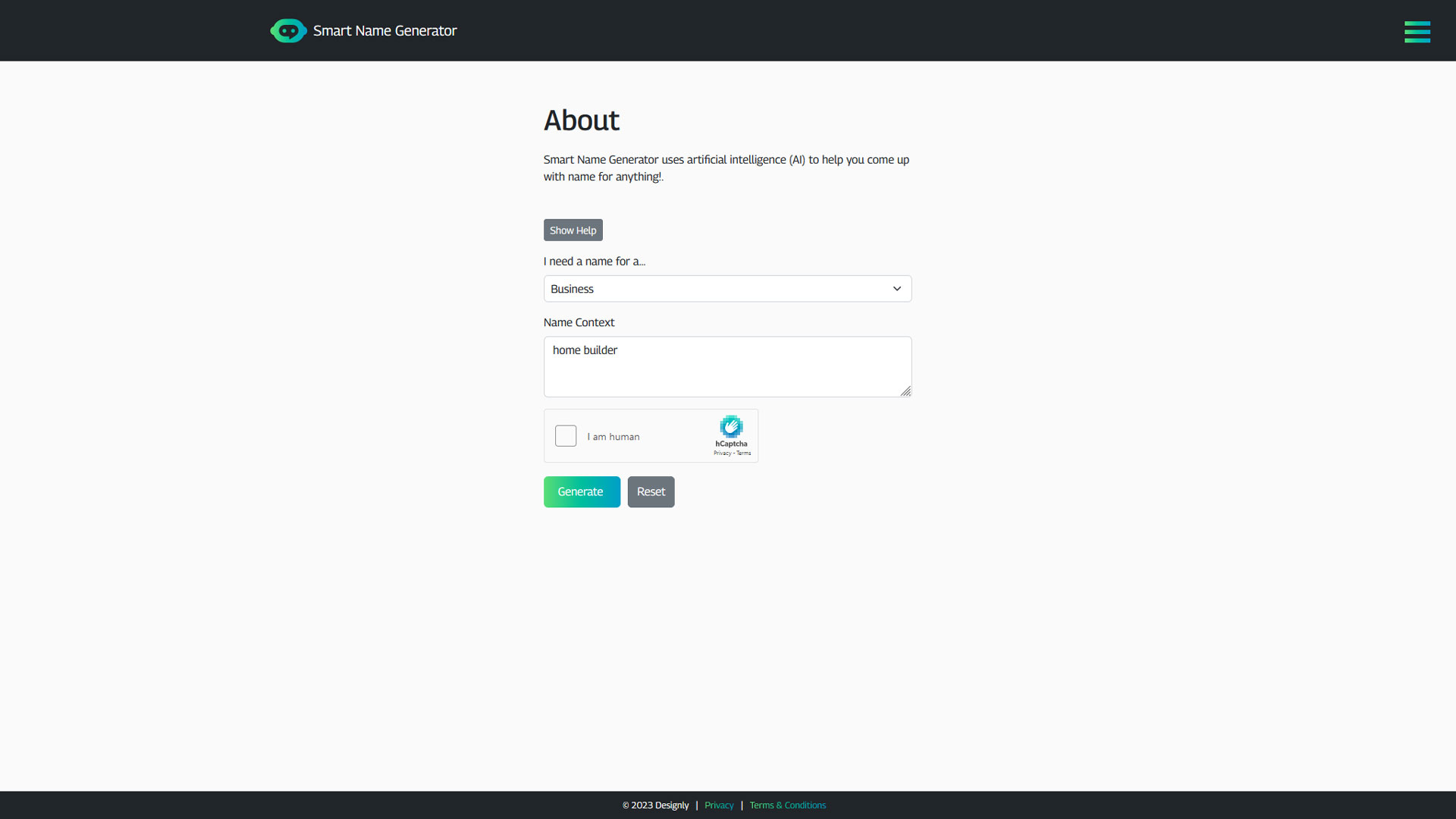
Task: Open the Privacy link in the footer
Action: [x=718, y=805]
